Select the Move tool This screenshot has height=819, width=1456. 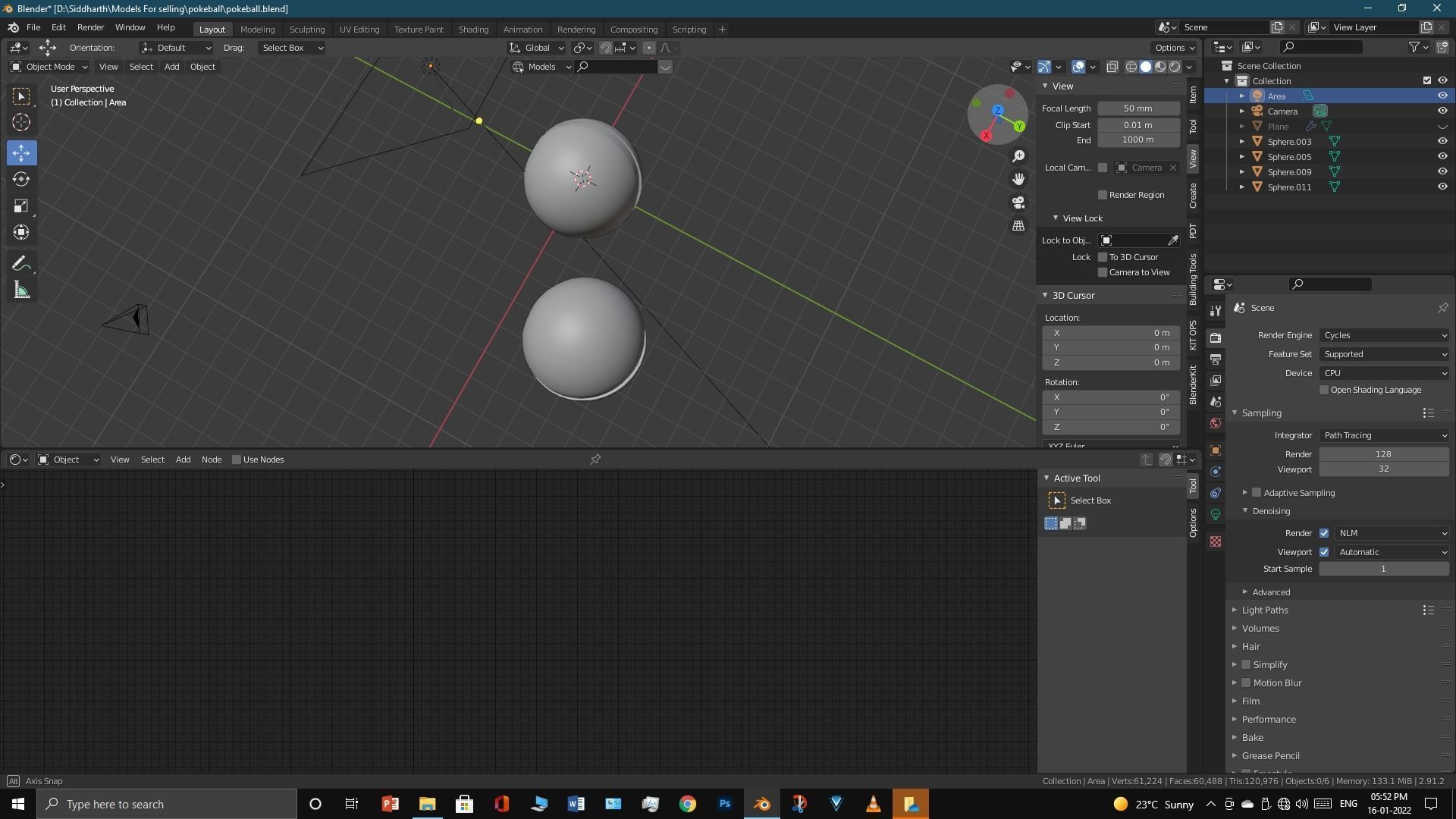tap(21, 152)
